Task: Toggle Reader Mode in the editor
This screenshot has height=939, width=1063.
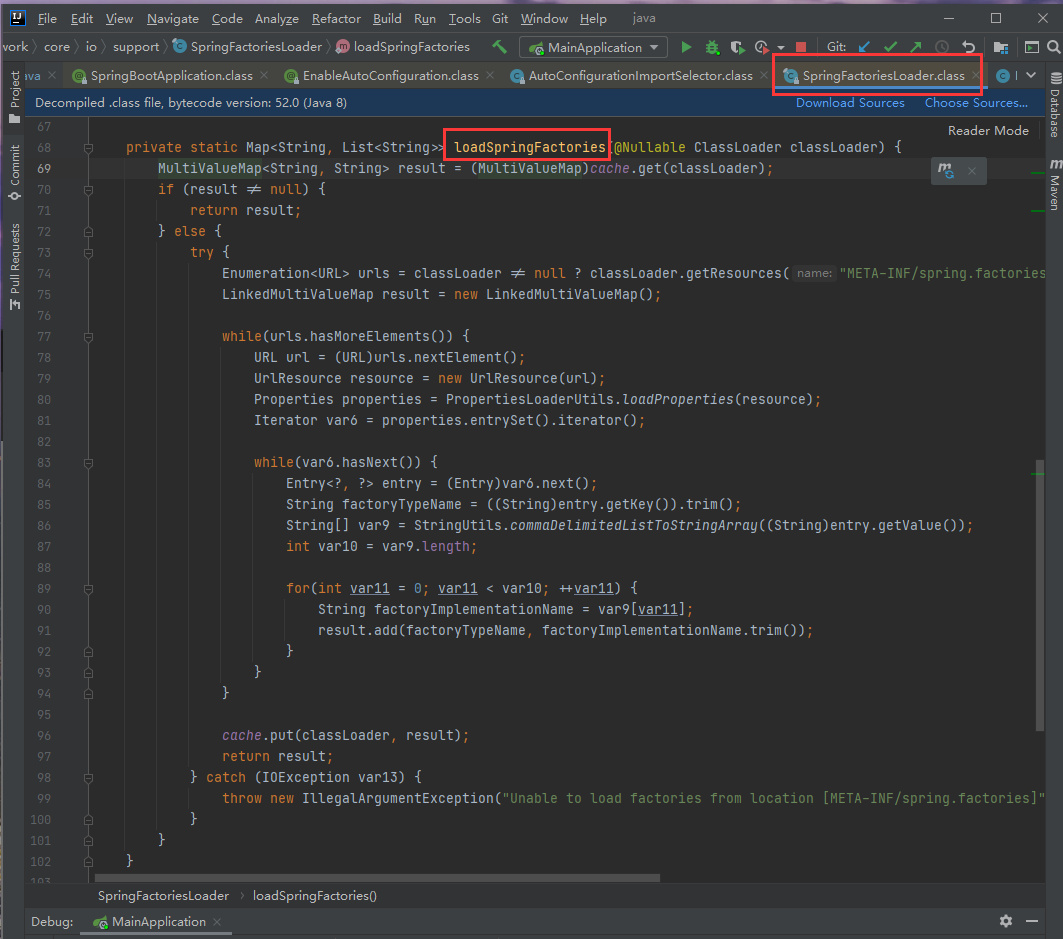Action: pos(988,130)
